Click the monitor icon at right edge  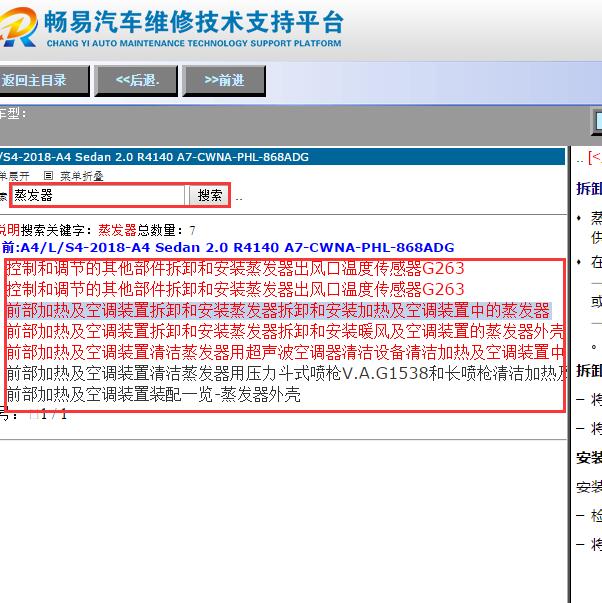click(x=592, y=123)
